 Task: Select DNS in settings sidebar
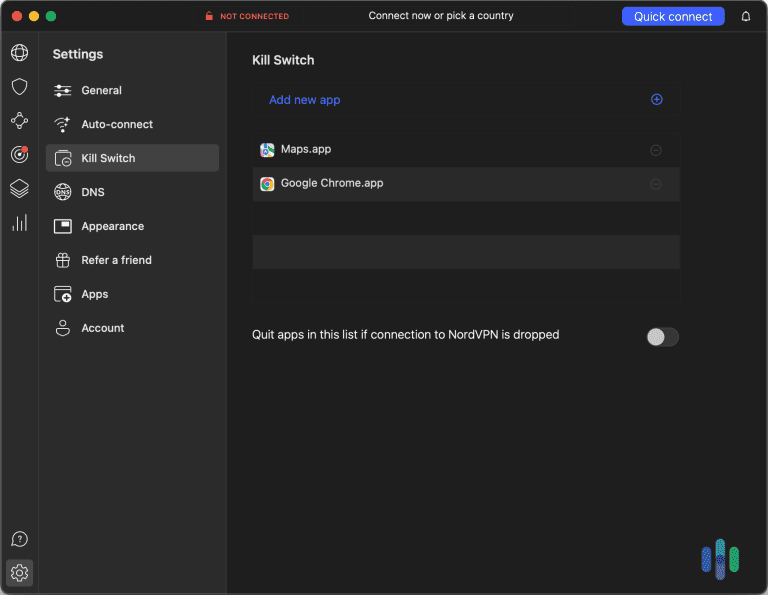[93, 192]
